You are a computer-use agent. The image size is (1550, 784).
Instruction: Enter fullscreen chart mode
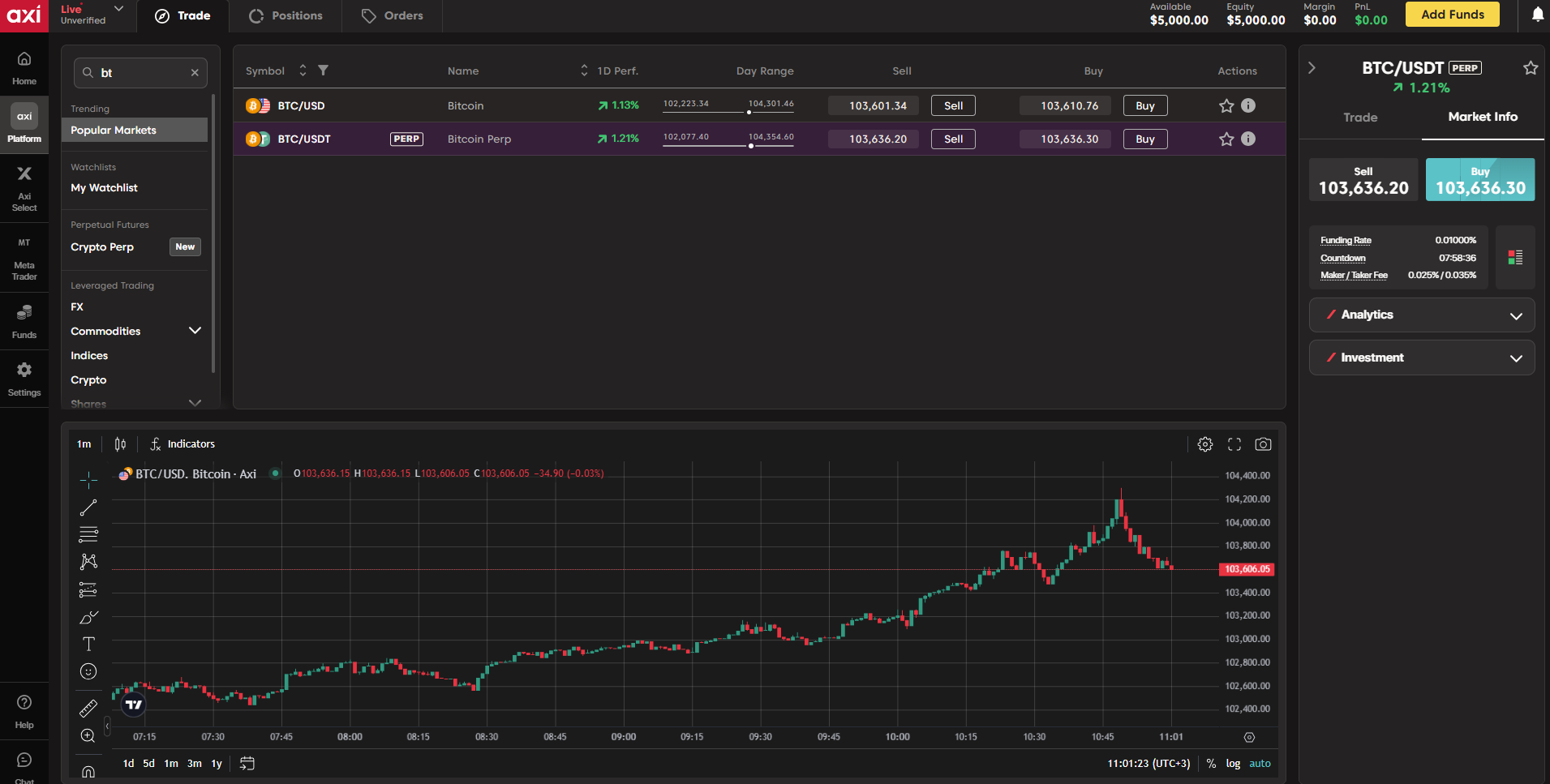click(1234, 444)
